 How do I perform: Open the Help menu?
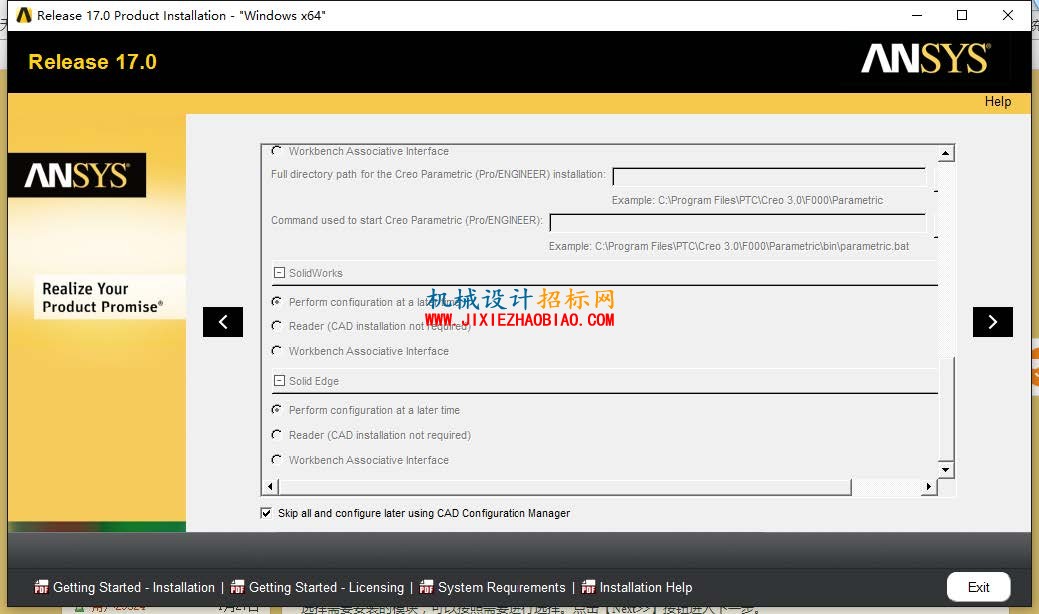997,101
